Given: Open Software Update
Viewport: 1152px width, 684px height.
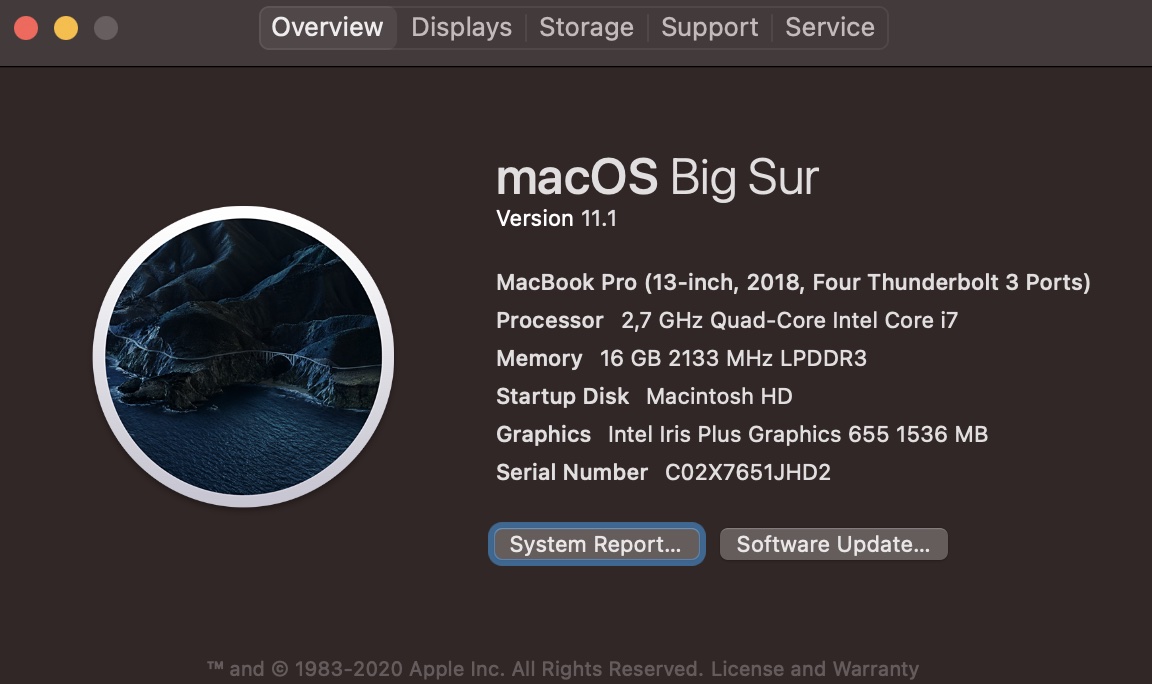Looking at the screenshot, I should 833,545.
